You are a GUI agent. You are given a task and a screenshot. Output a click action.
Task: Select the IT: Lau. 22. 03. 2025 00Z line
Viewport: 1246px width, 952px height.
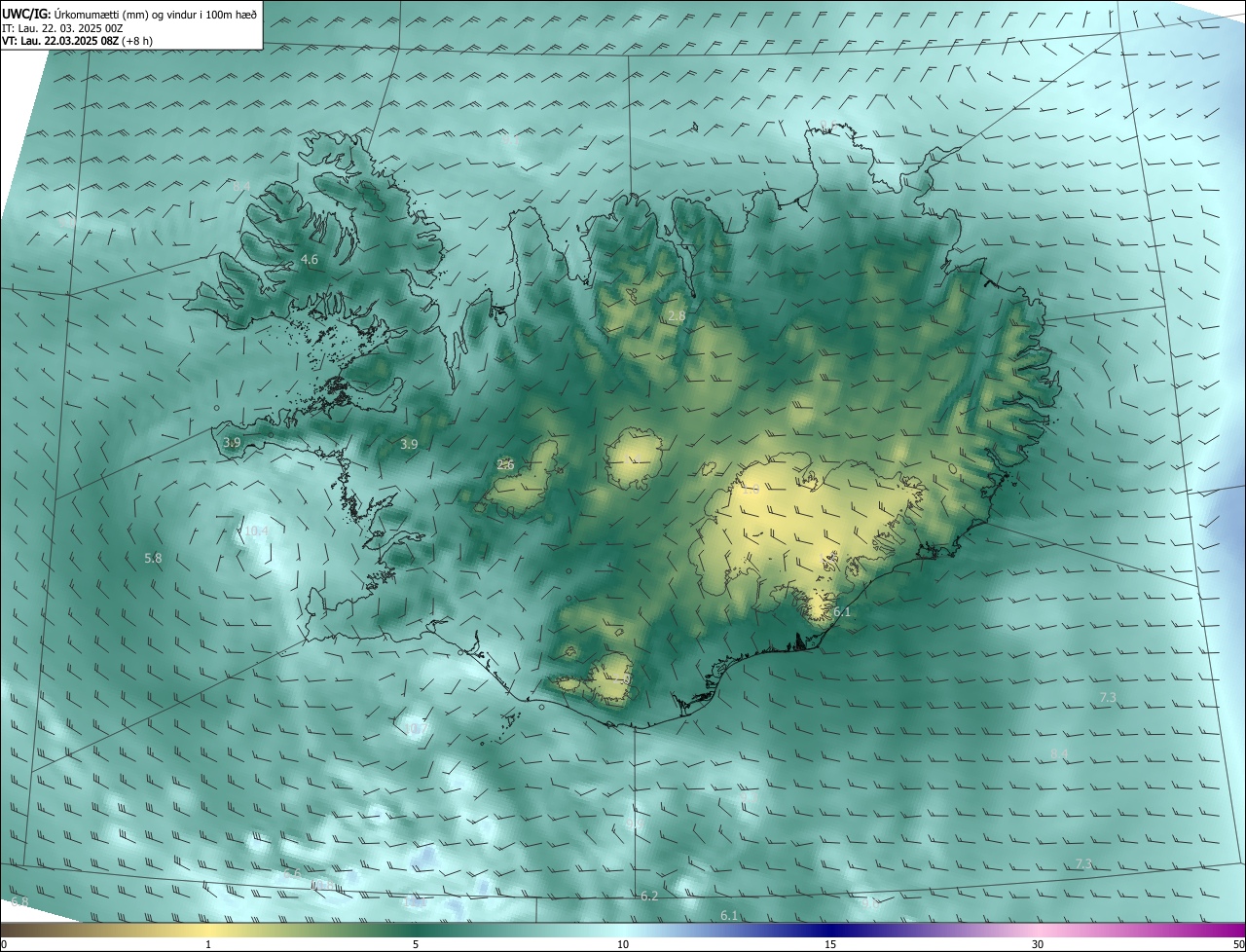[x=63, y=28]
